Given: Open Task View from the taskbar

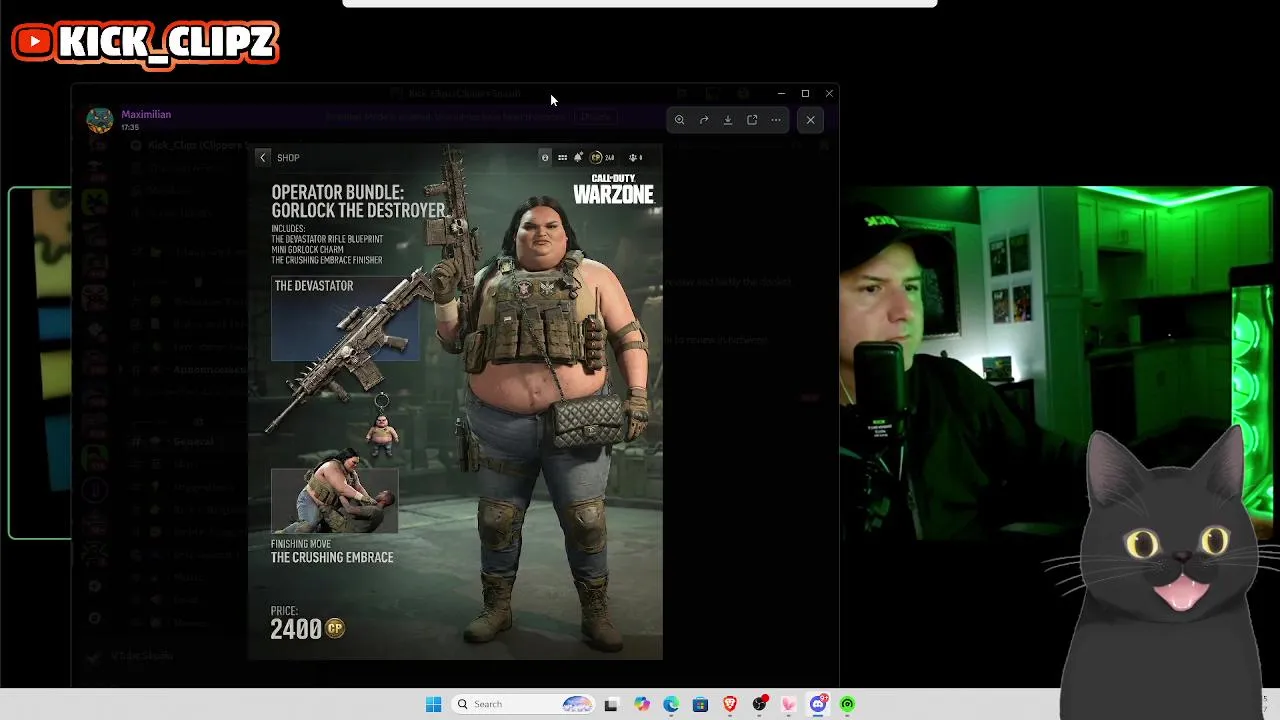Looking at the screenshot, I should (611, 704).
